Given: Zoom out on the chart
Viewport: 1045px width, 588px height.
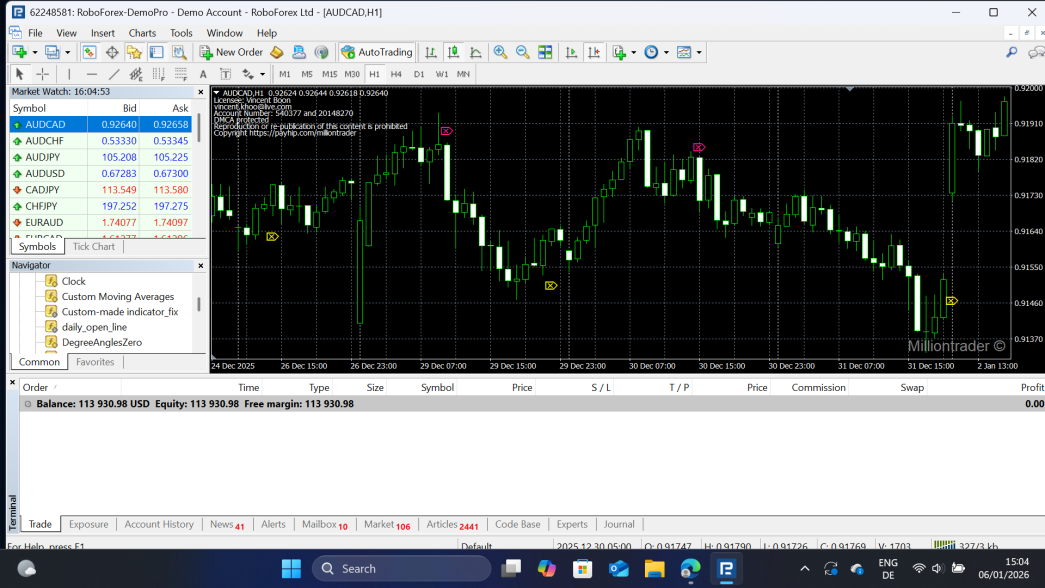Looking at the screenshot, I should [522, 52].
